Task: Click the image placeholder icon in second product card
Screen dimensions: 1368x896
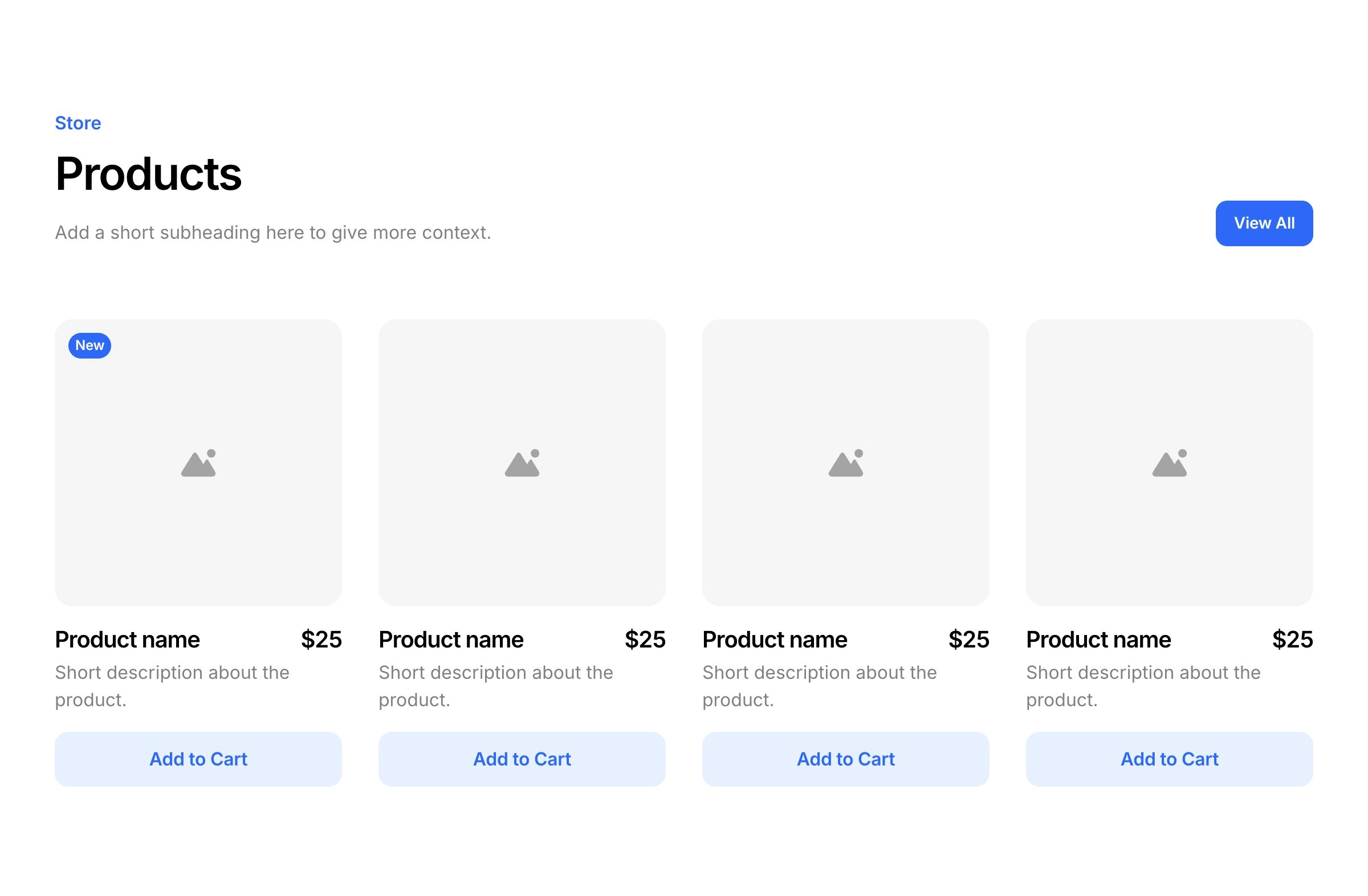Action: point(522,463)
